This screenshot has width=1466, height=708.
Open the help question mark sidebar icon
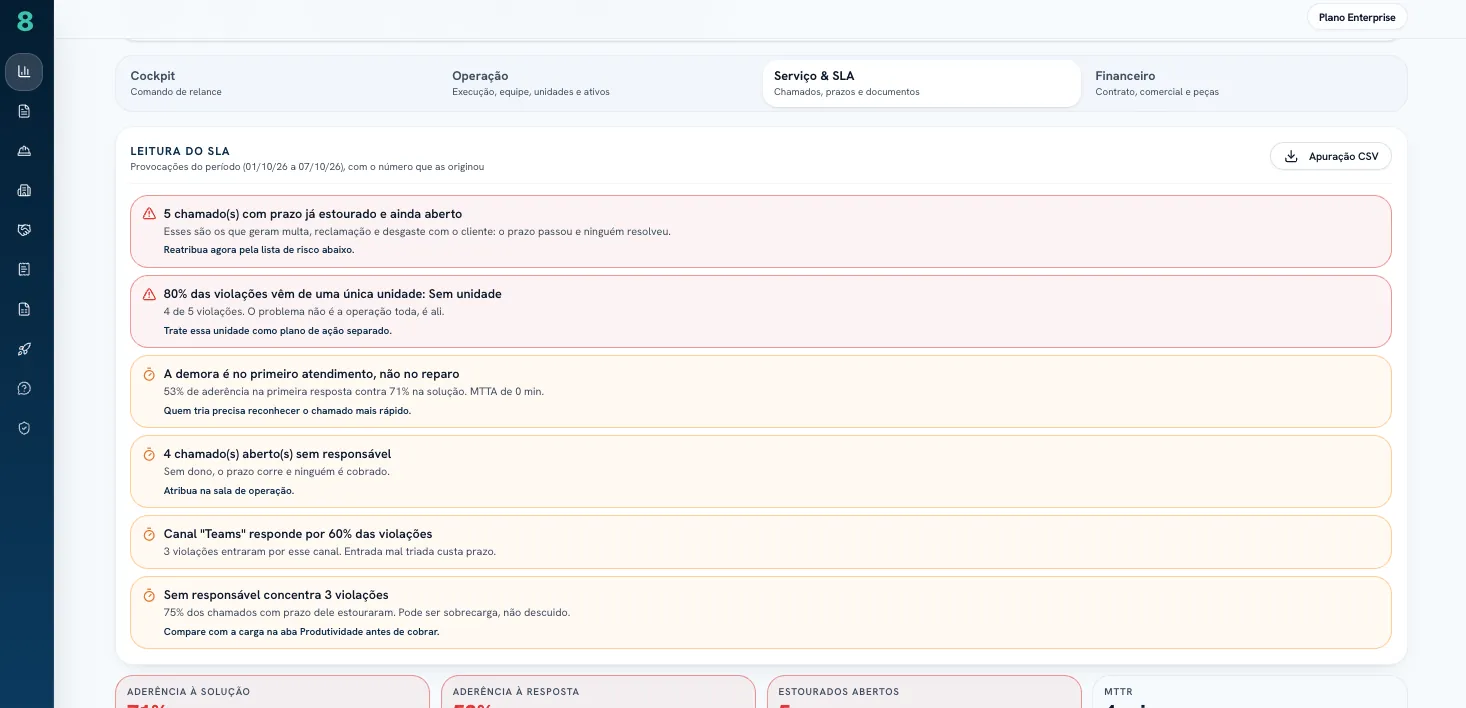click(x=24, y=388)
